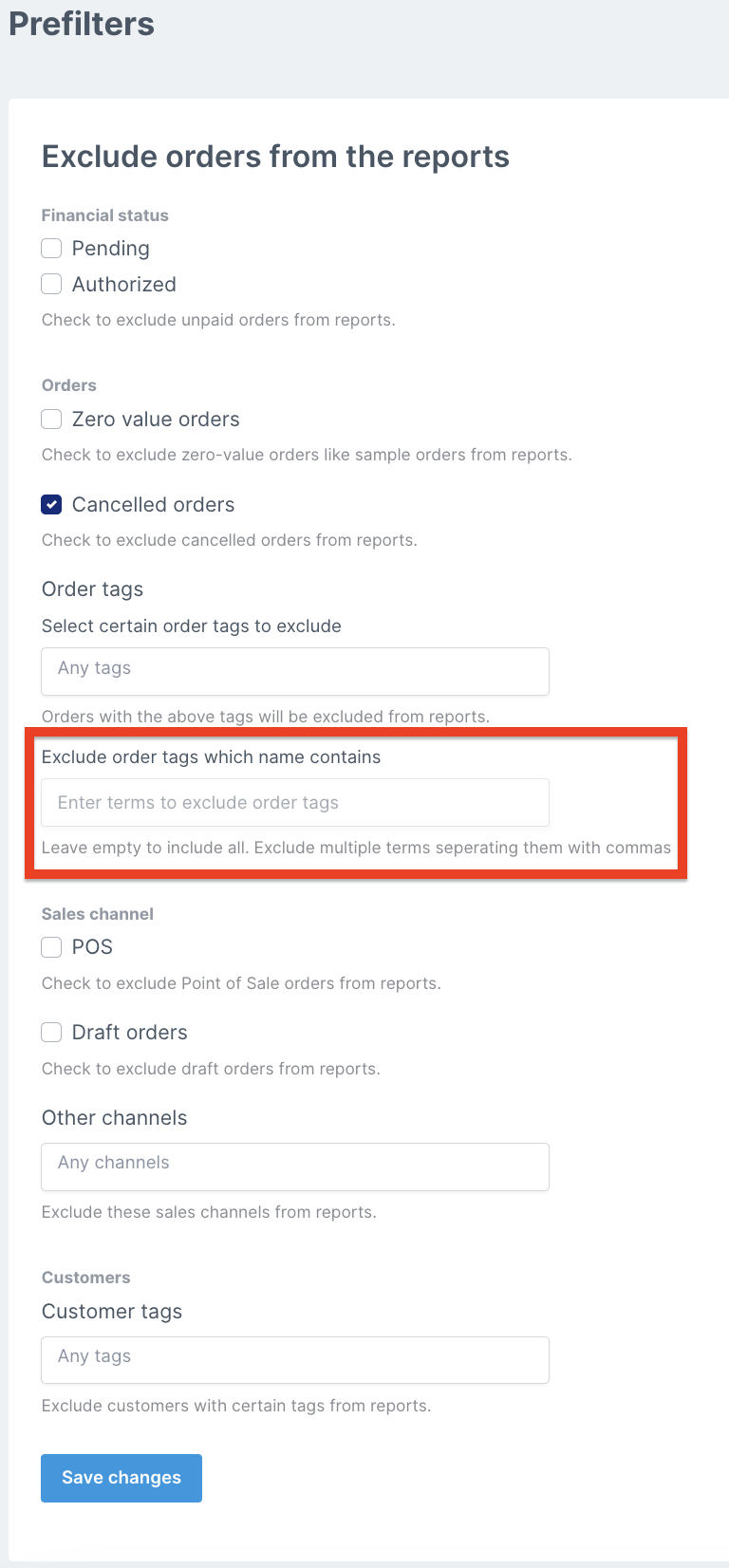Enable the Pending financial status checkbox

click(51, 249)
